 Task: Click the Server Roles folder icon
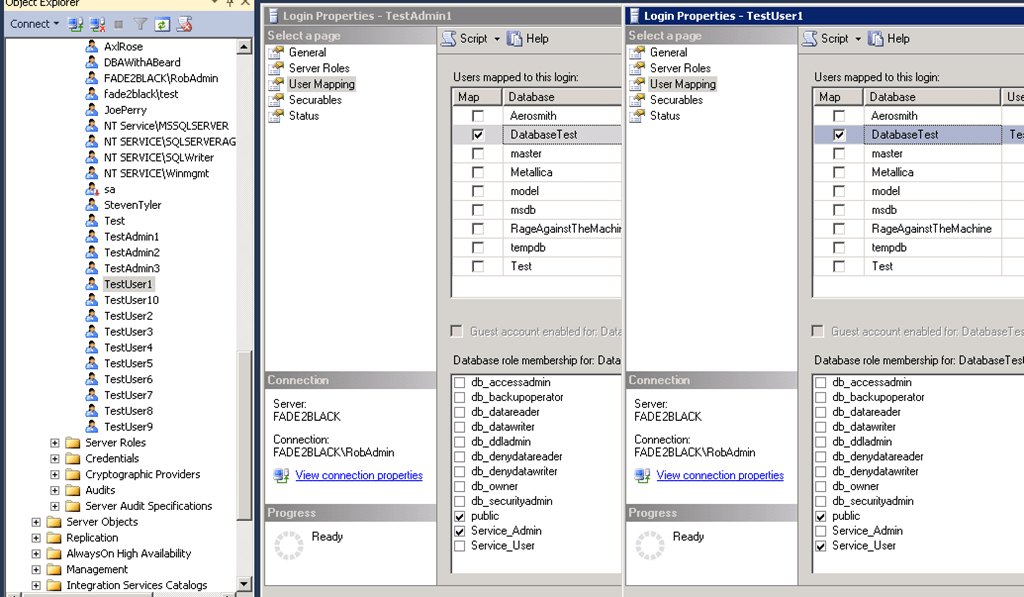73,443
